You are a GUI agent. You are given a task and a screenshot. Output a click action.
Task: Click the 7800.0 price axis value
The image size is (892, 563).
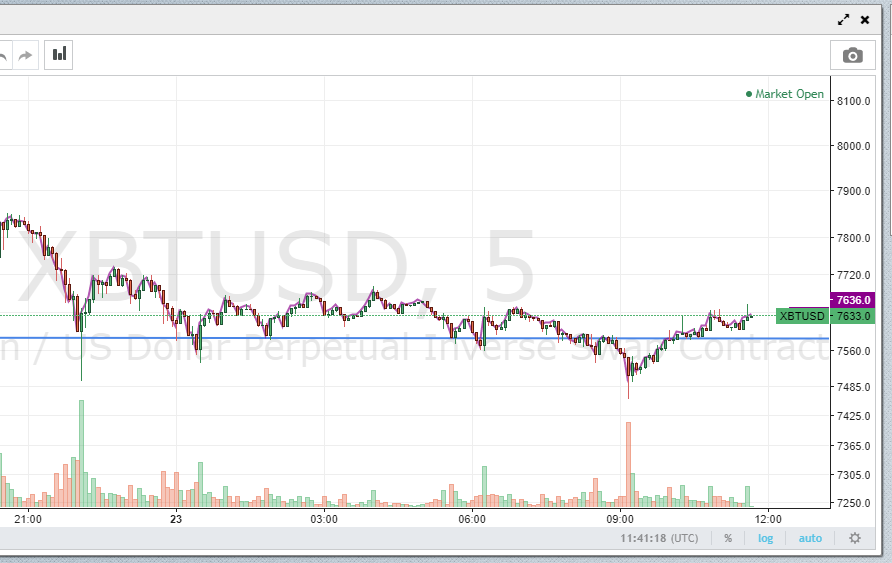(853, 238)
